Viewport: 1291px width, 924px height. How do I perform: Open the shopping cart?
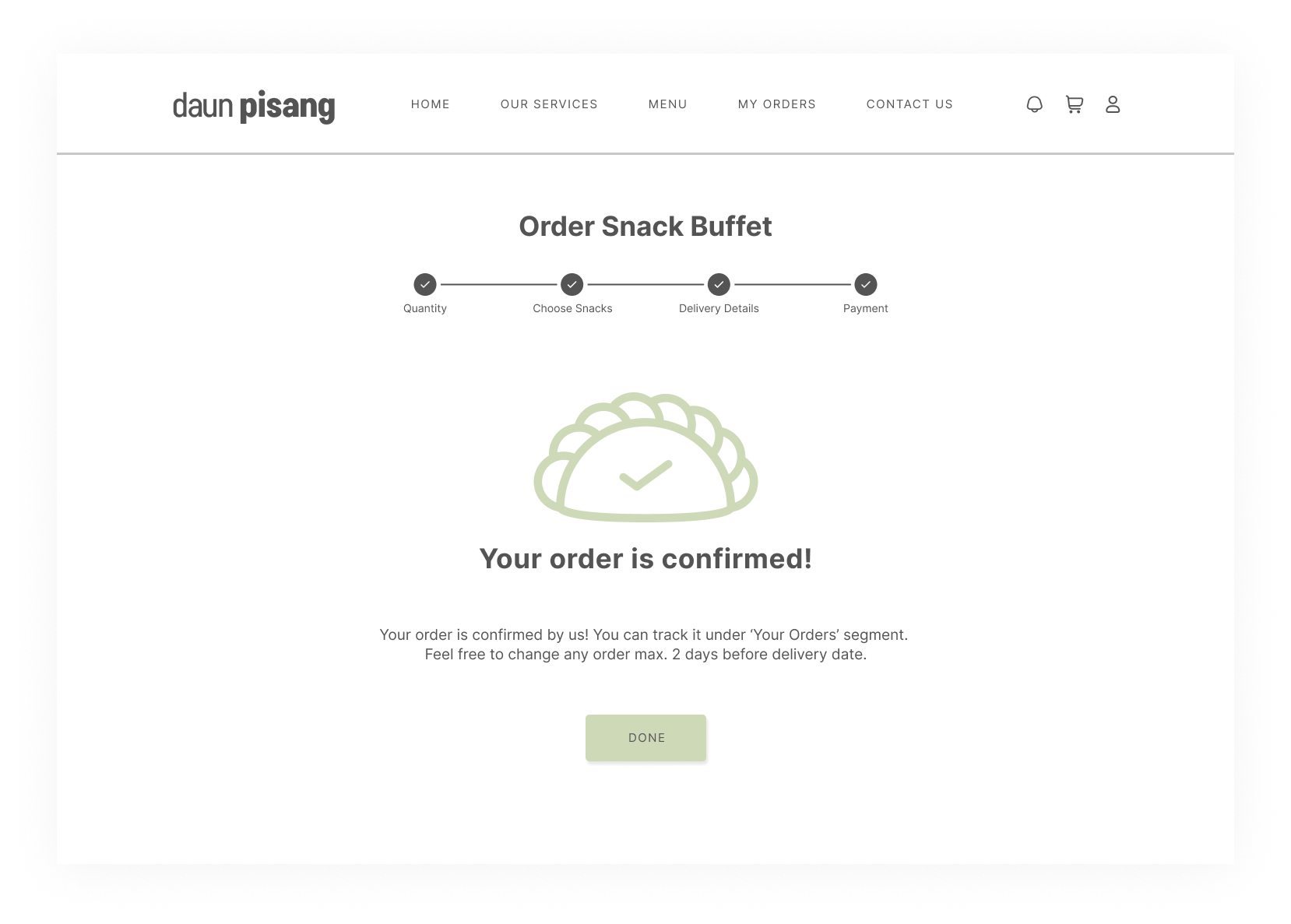coord(1074,104)
